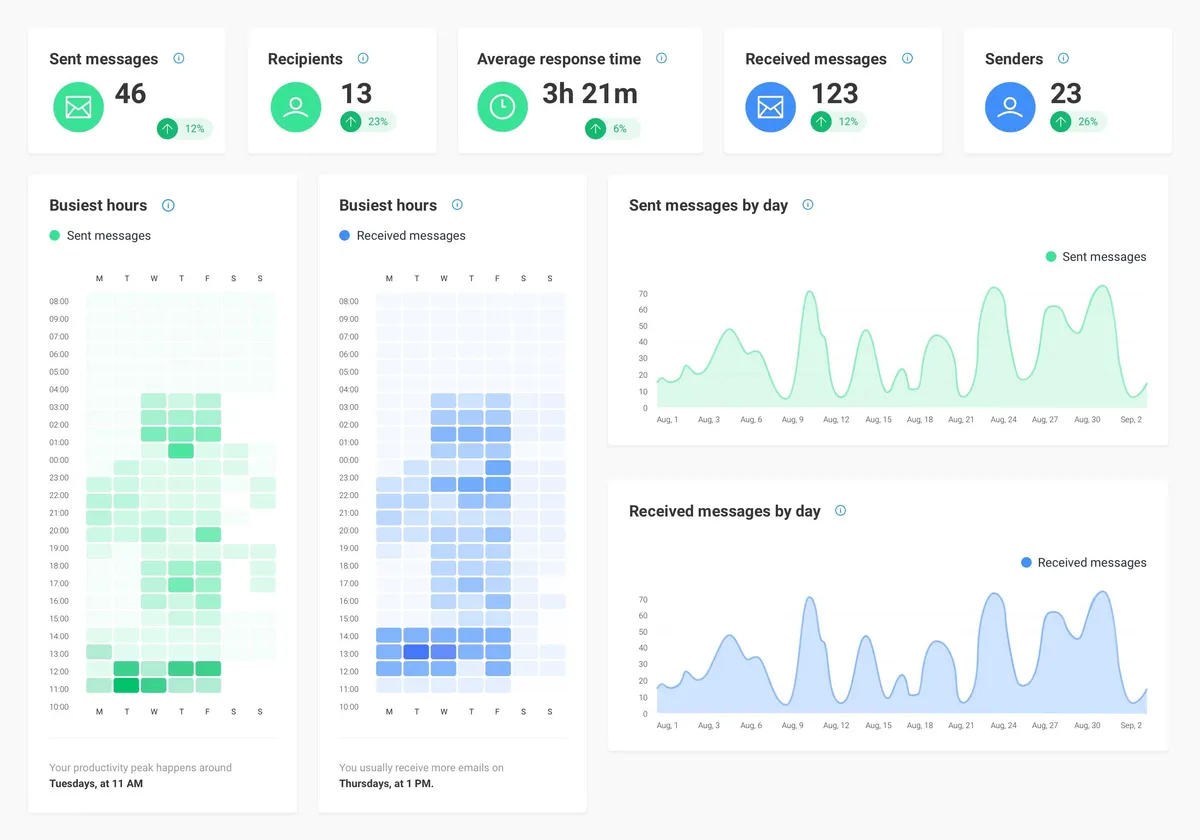Click 'Sep, 2' on received chart axis
The width and height of the screenshot is (1200, 840).
click(1131, 725)
